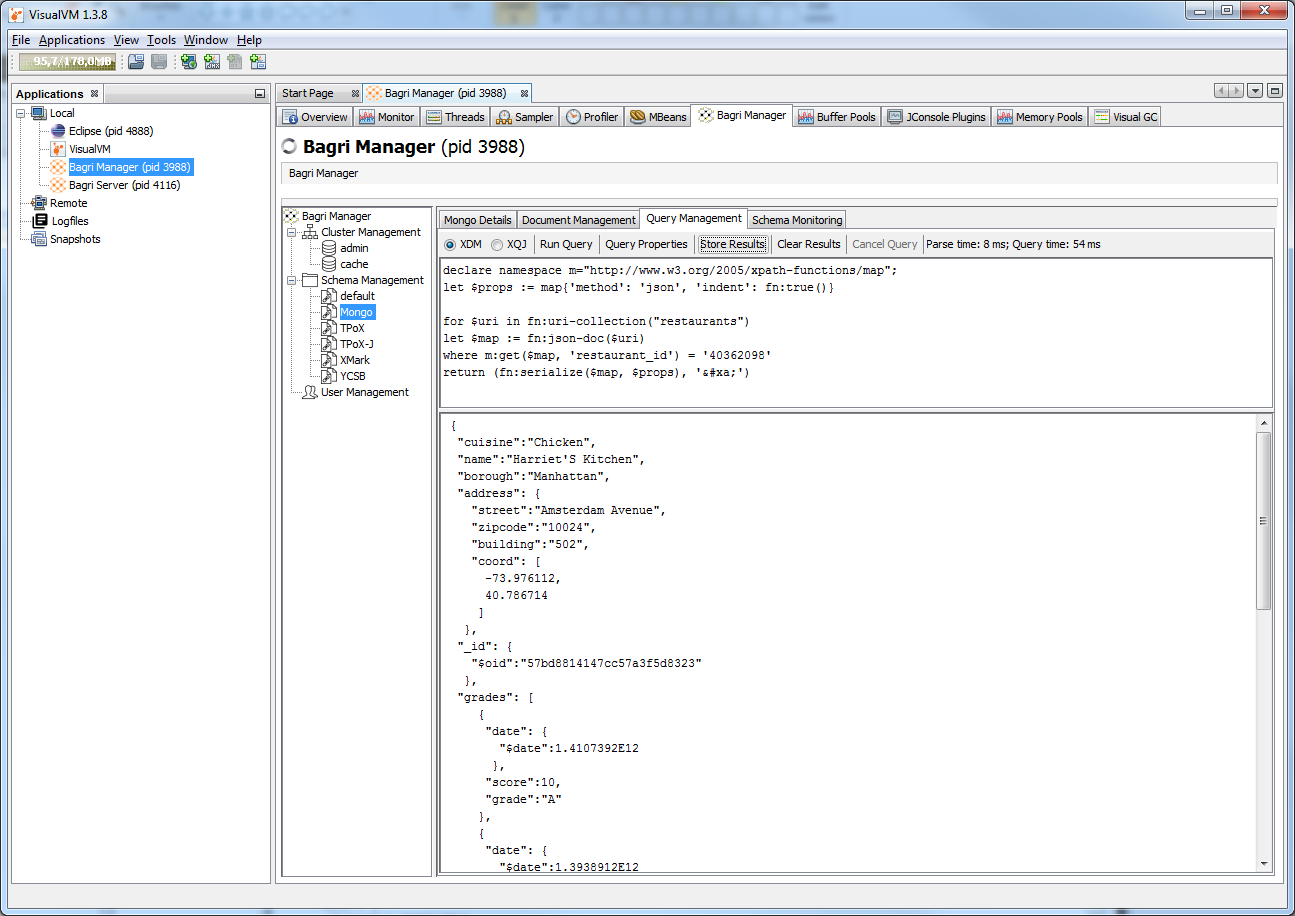Open the Overview tab
Image resolution: width=1295 pixels, height=916 pixels.
tap(315, 117)
